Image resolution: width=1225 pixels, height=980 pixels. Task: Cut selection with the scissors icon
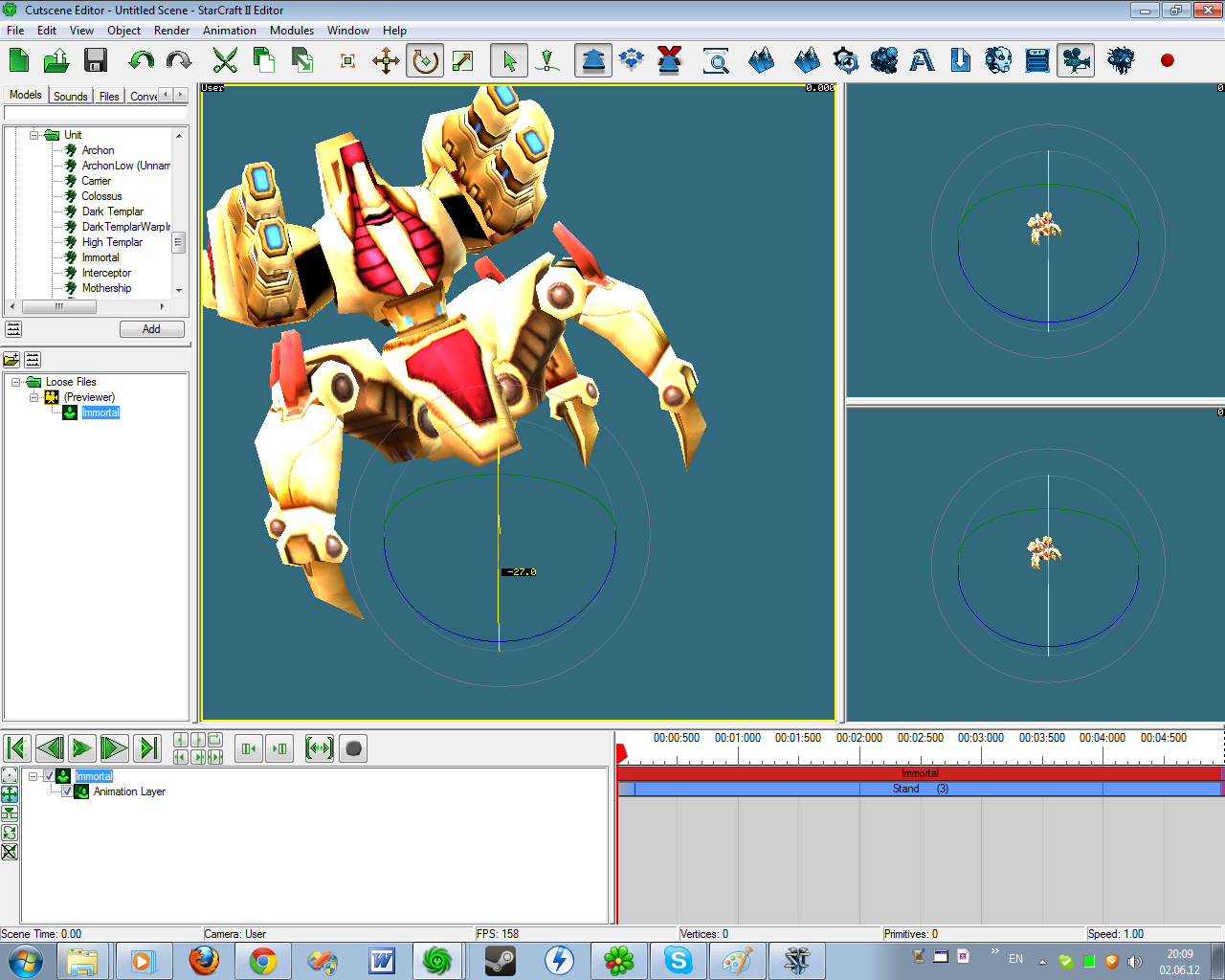point(225,60)
